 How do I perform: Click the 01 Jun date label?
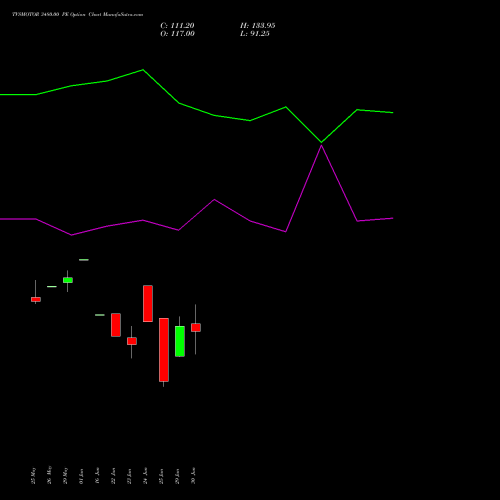click(81, 476)
